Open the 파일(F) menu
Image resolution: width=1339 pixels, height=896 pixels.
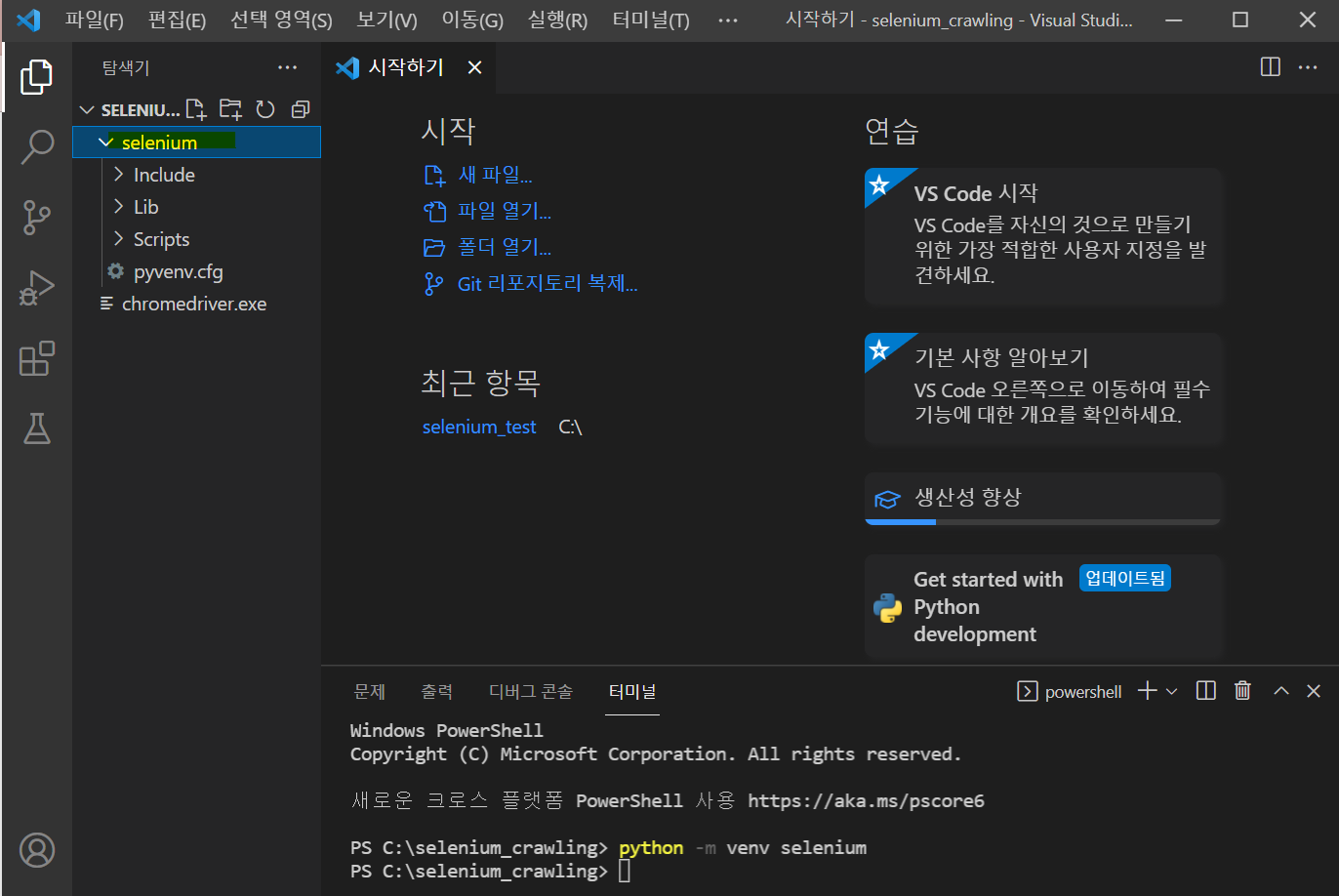[x=95, y=20]
